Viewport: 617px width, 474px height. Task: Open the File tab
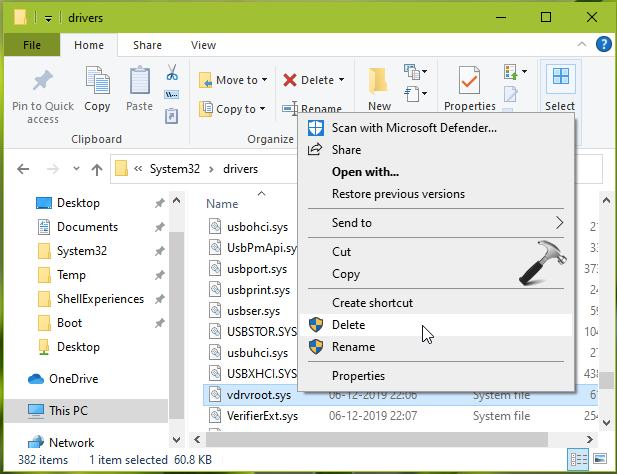coord(31,45)
